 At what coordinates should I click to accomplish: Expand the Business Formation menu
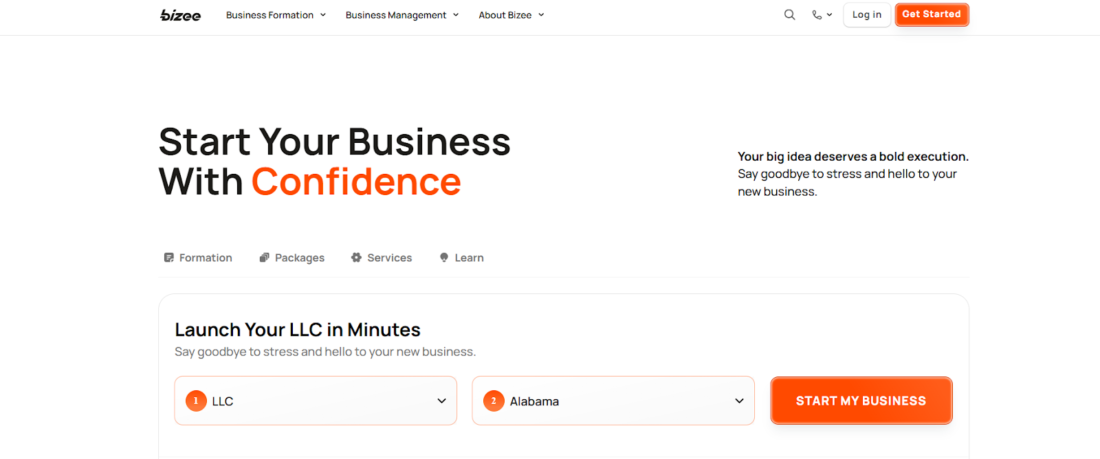click(x=276, y=15)
